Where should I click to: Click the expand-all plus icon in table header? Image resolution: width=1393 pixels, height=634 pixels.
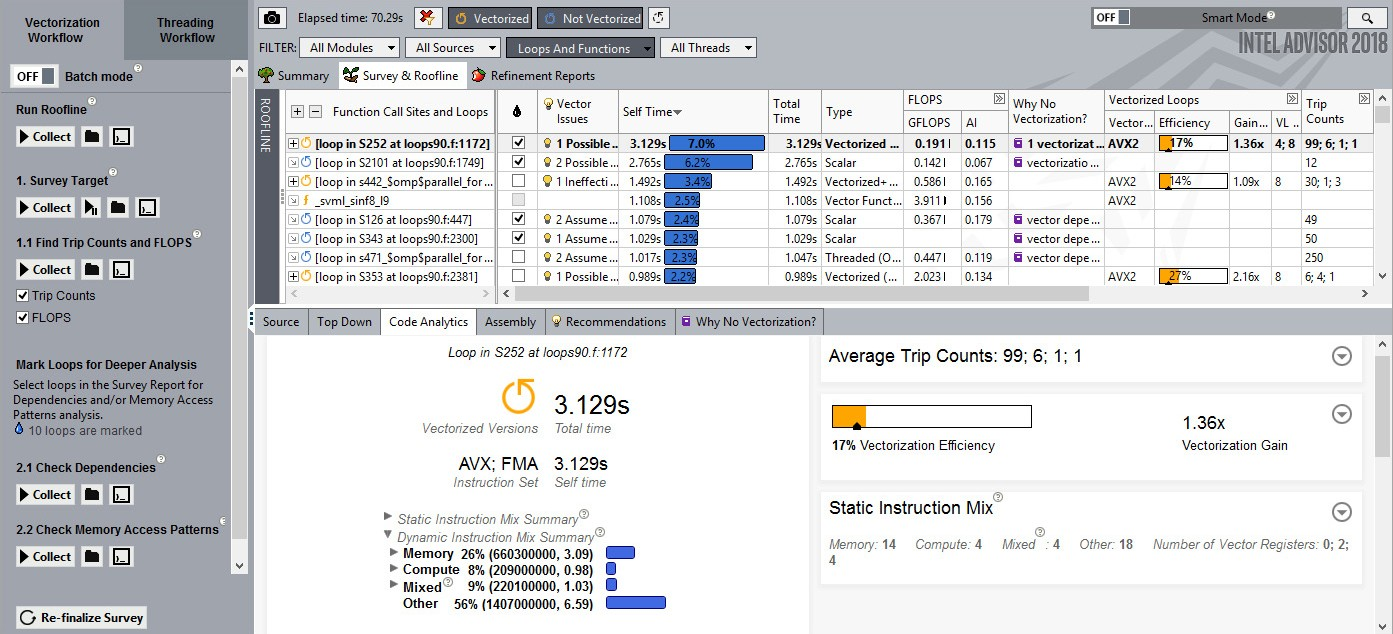pyautogui.click(x=297, y=112)
